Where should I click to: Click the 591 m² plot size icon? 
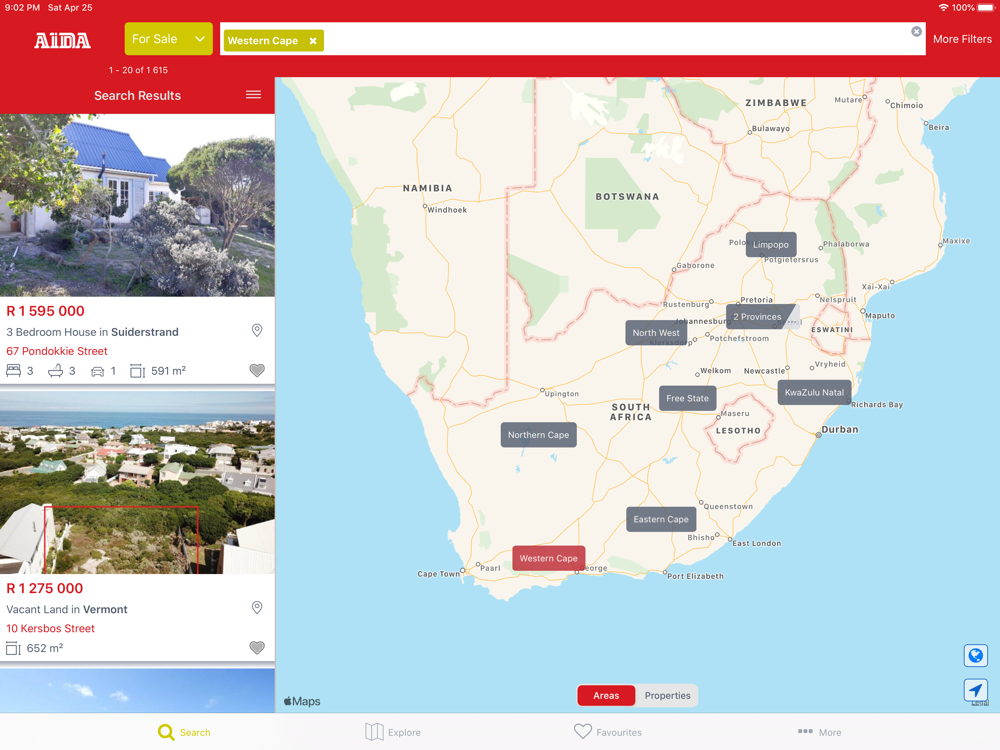coord(137,371)
